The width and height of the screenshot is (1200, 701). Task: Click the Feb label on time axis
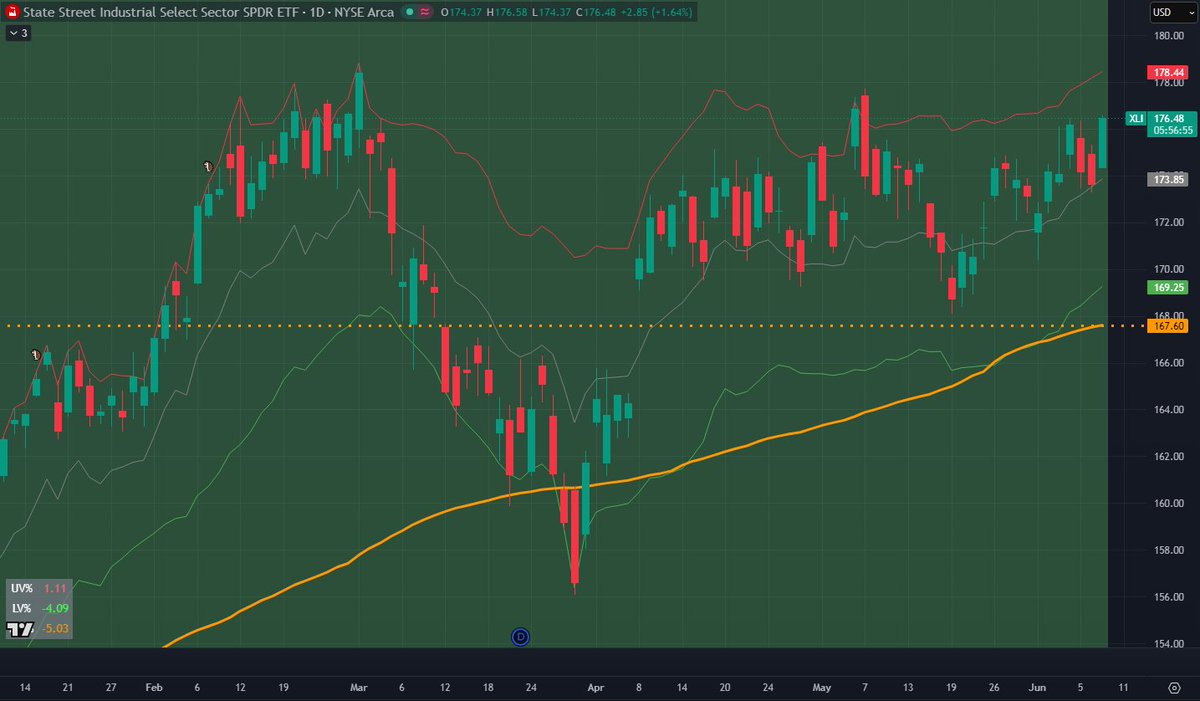click(153, 688)
